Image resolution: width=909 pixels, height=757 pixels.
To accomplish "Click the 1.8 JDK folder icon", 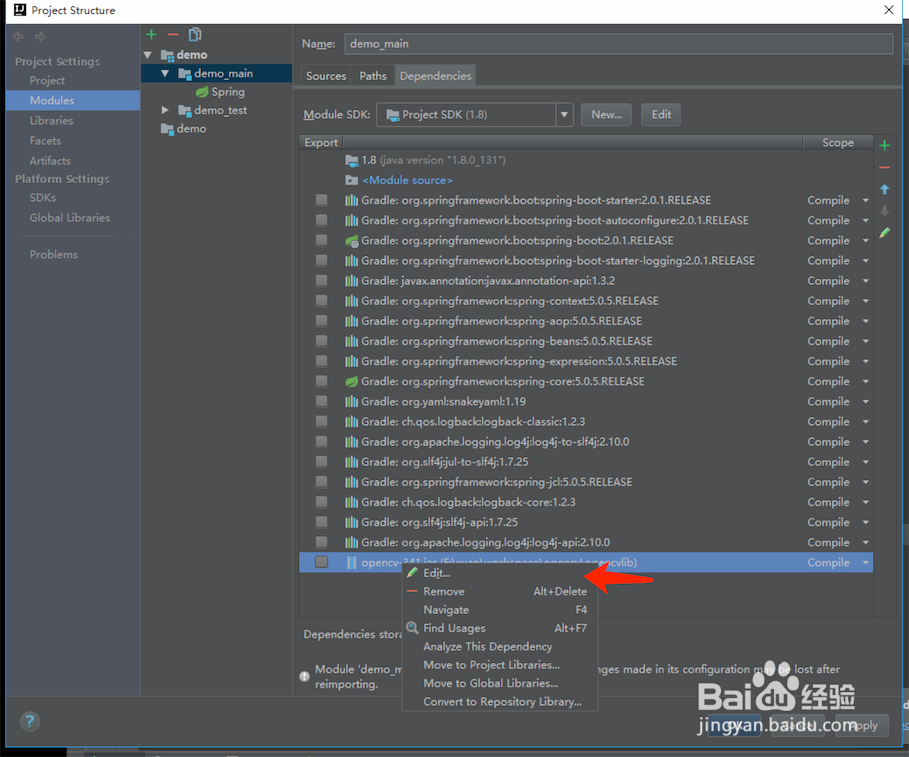I will [x=351, y=161].
